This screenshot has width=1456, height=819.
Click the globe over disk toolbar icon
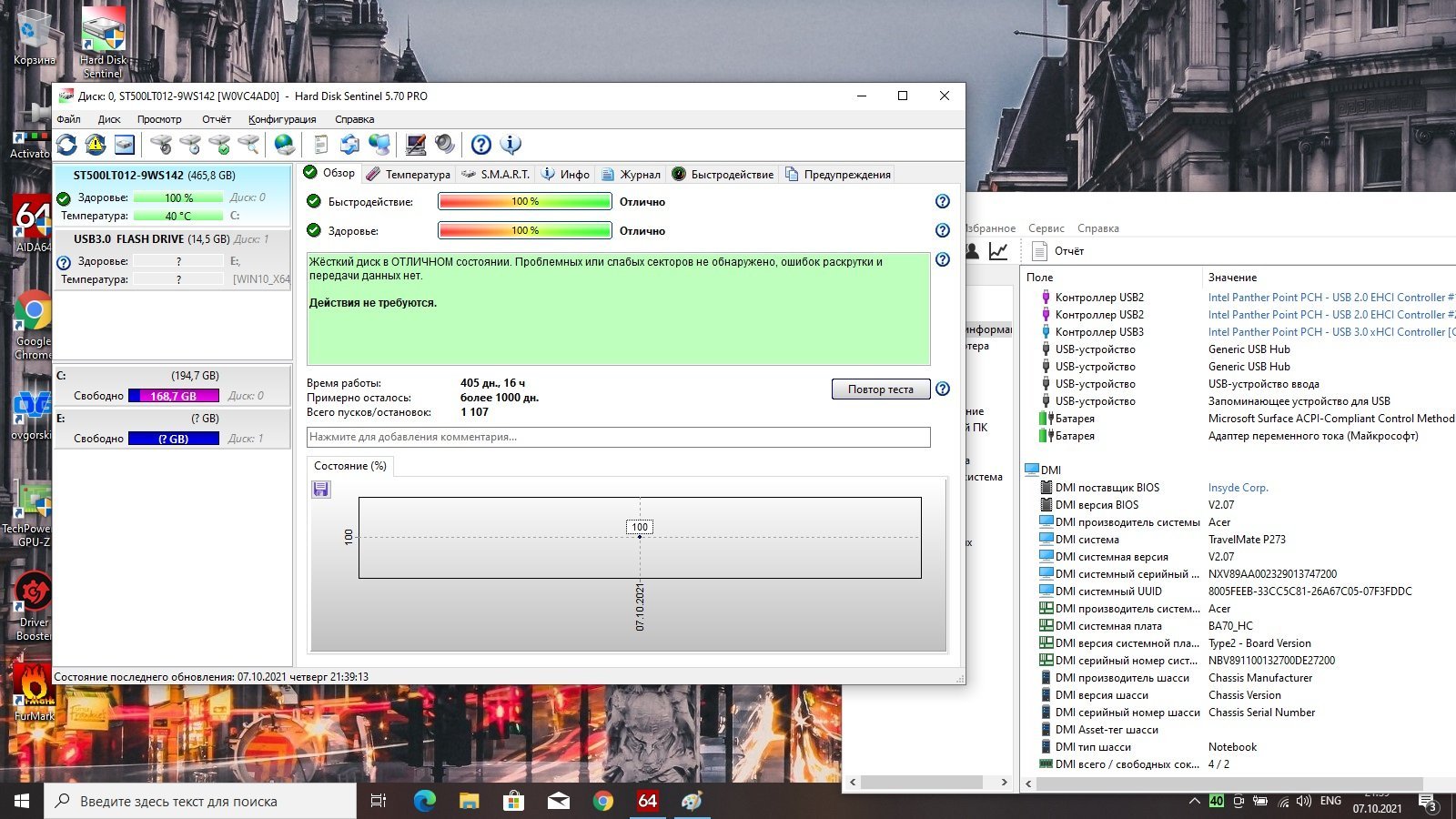(x=285, y=145)
